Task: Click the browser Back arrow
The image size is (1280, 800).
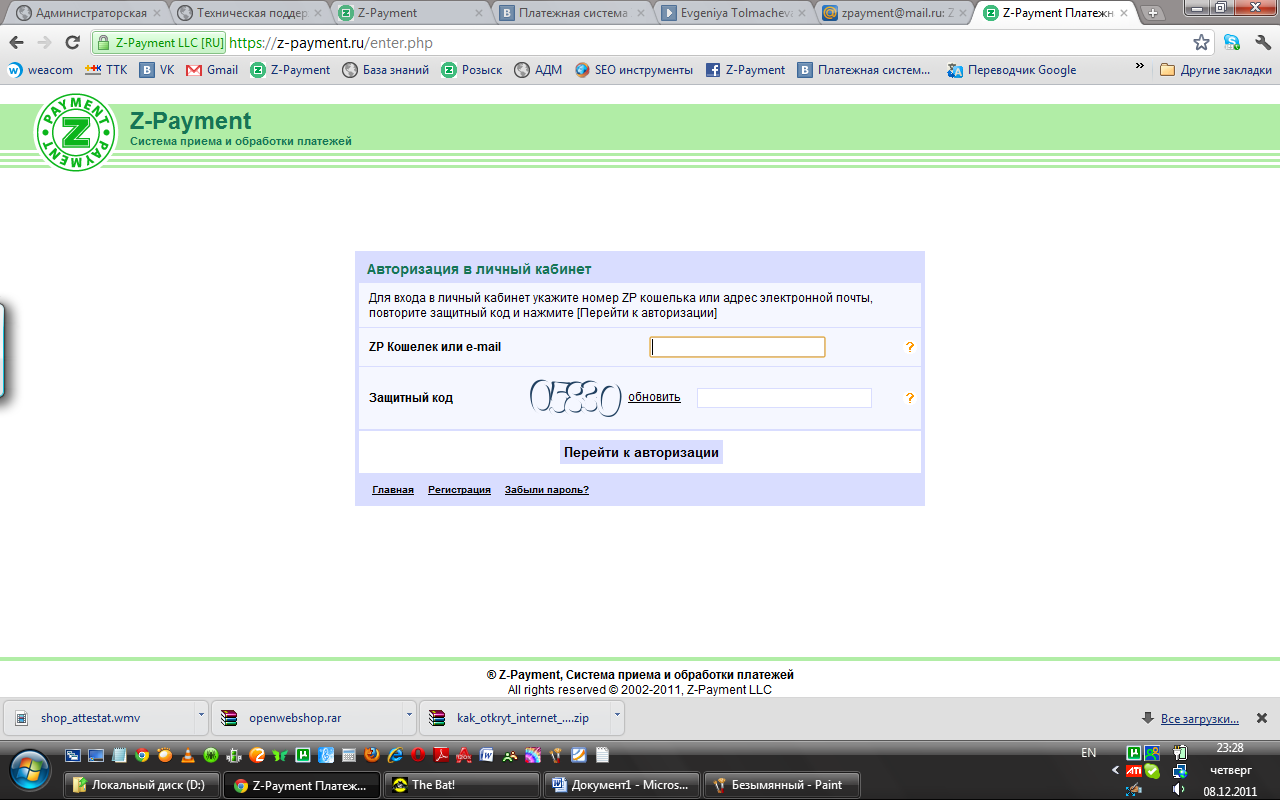Action: click(x=16, y=43)
